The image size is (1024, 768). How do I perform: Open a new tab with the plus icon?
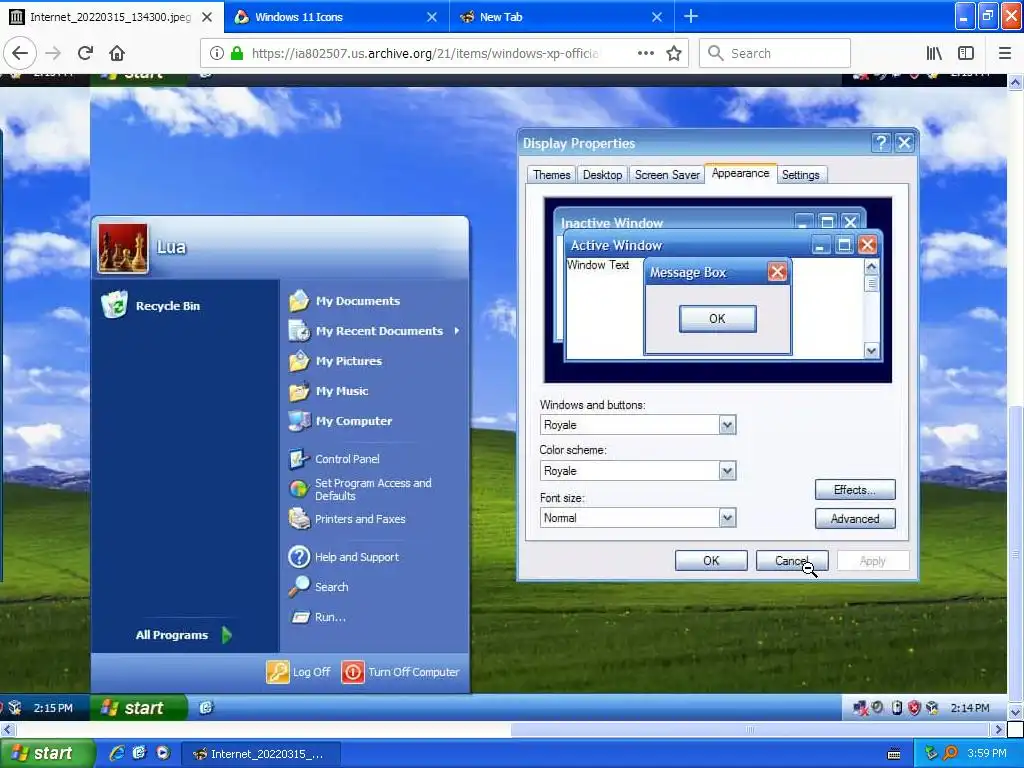690,16
